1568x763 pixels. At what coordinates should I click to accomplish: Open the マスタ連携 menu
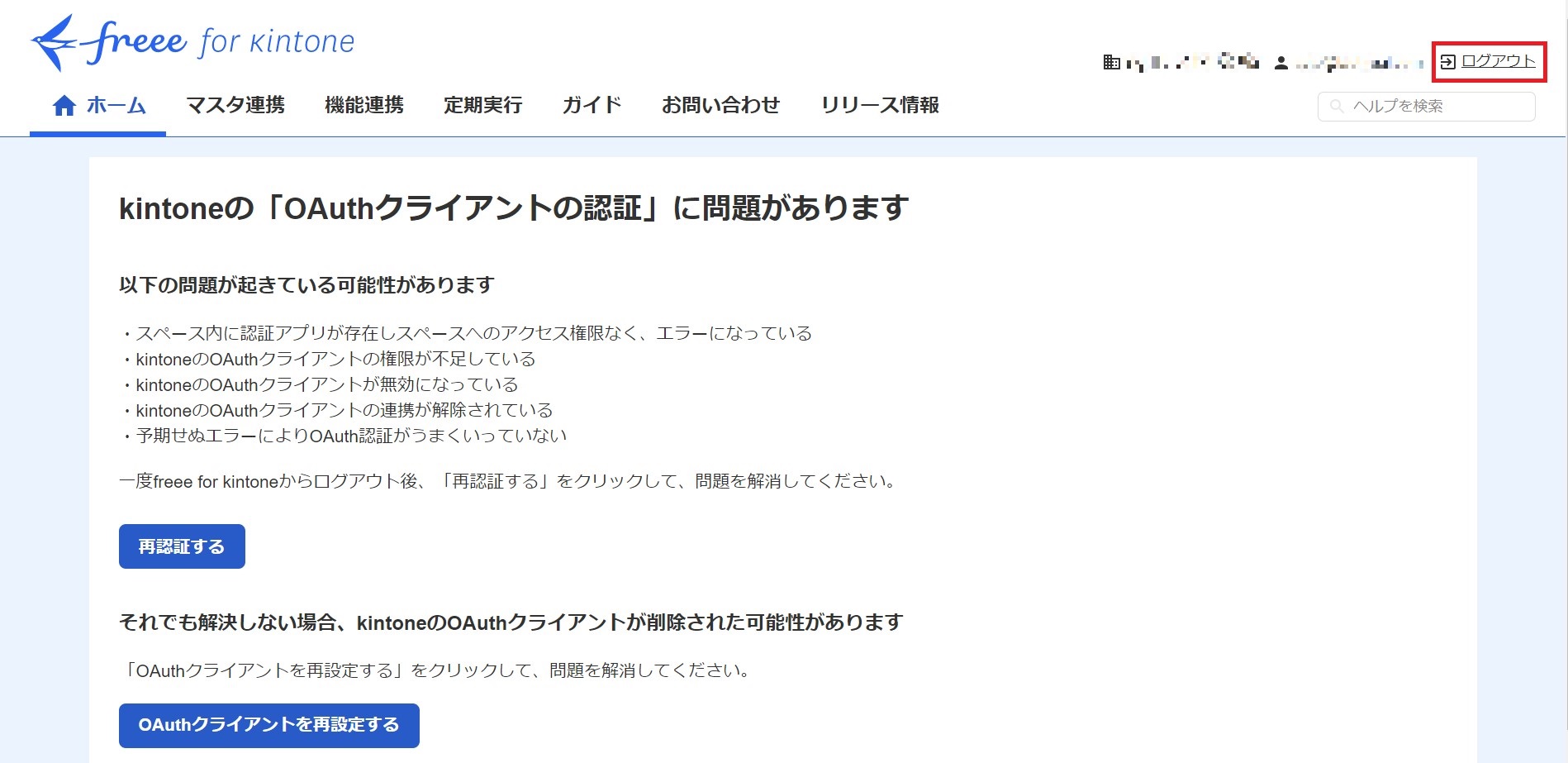pyautogui.click(x=235, y=106)
